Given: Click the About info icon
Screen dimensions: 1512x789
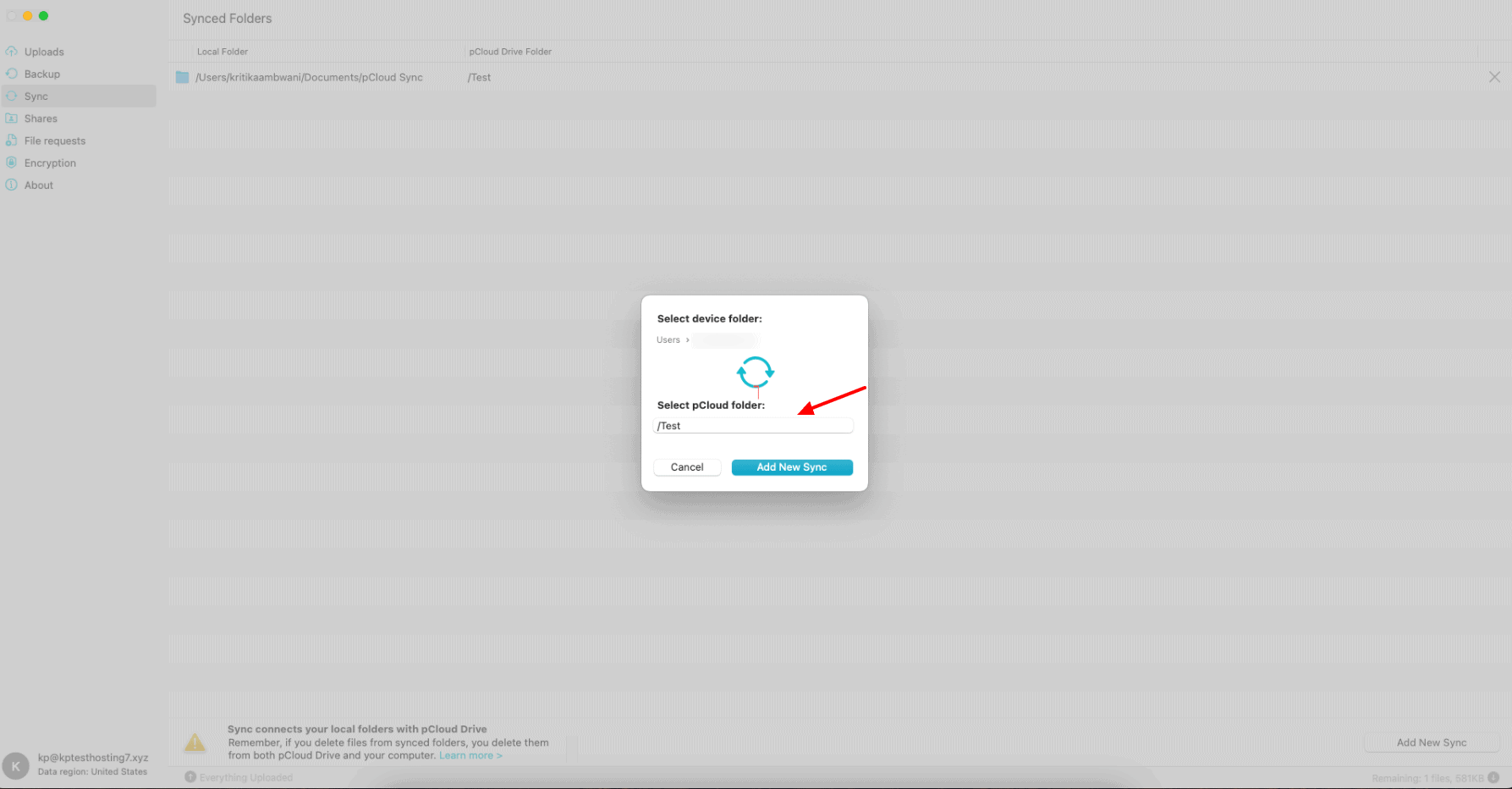Looking at the screenshot, I should (x=12, y=185).
